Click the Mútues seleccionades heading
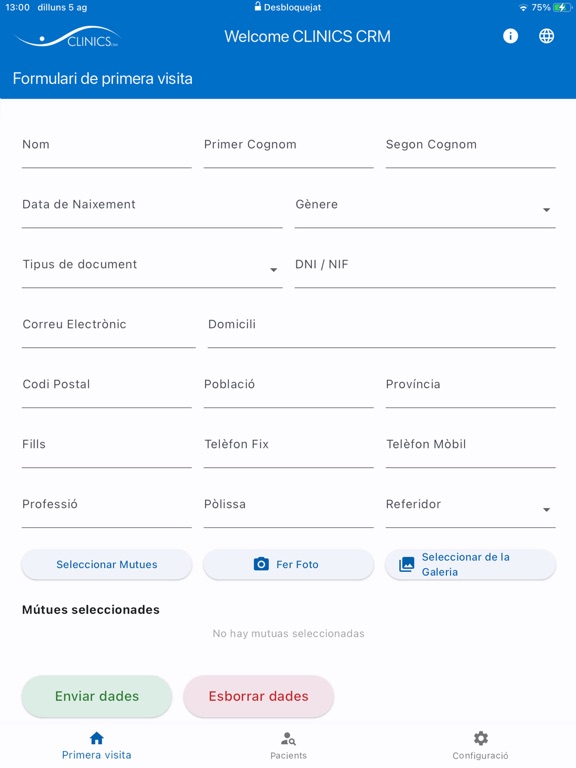The image size is (576, 768). click(91, 610)
